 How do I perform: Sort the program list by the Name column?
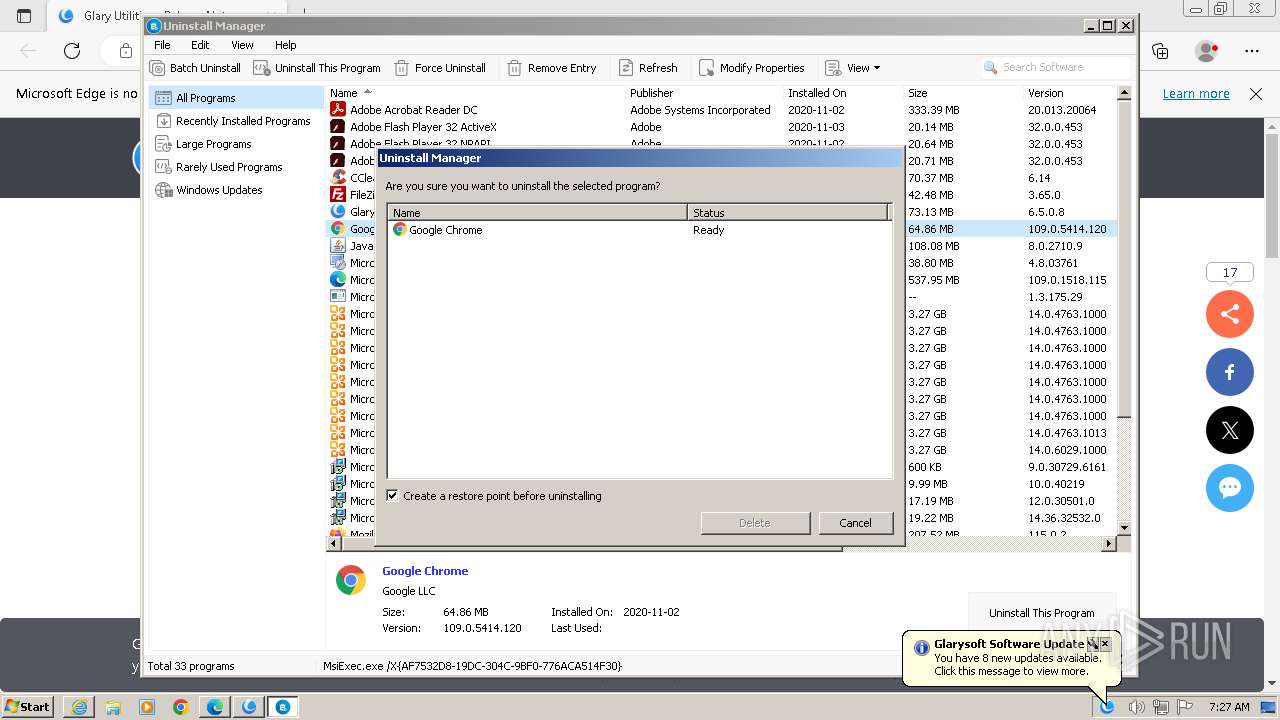point(476,93)
